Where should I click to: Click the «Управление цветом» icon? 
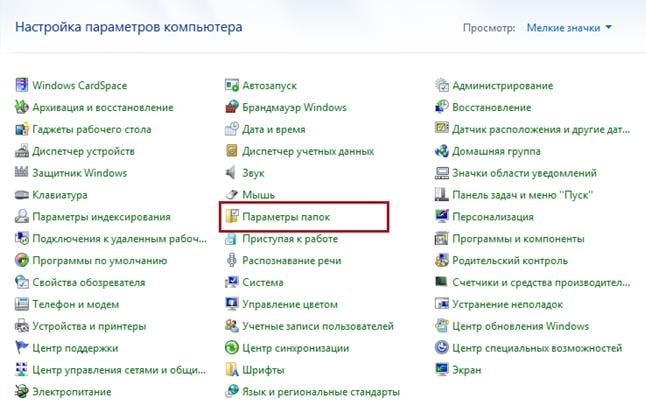tap(232, 304)
